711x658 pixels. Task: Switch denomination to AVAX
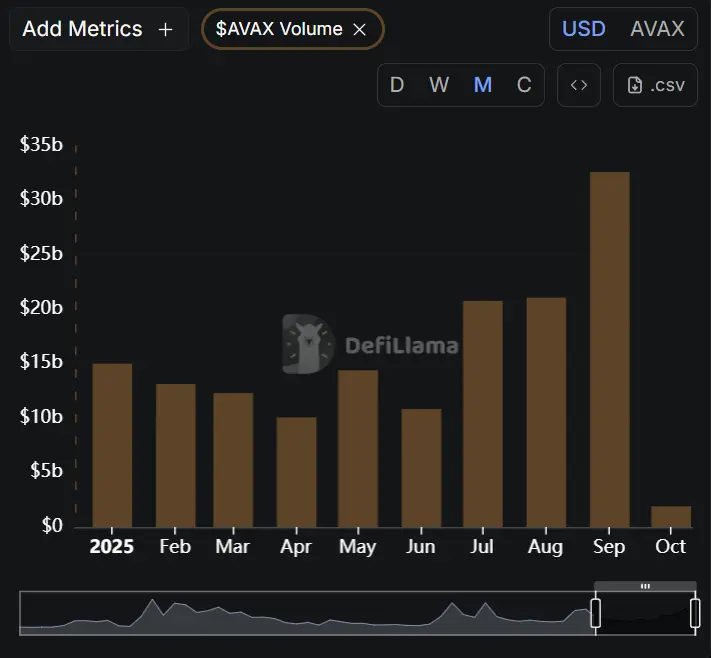click(657, 28)
